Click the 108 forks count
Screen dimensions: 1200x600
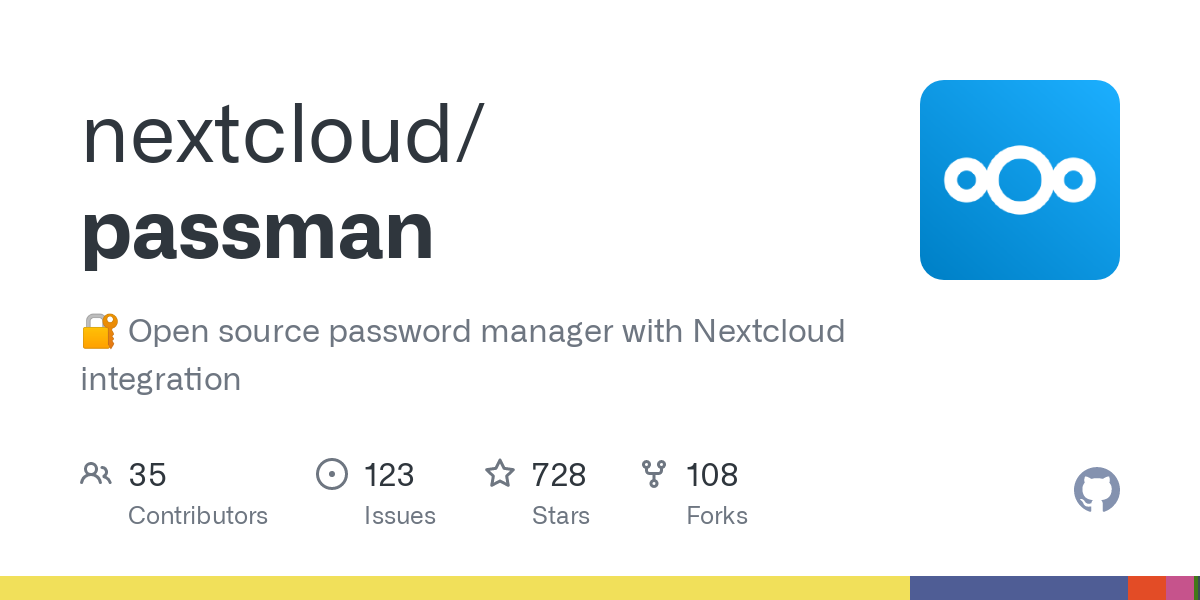tap(712, 475)
